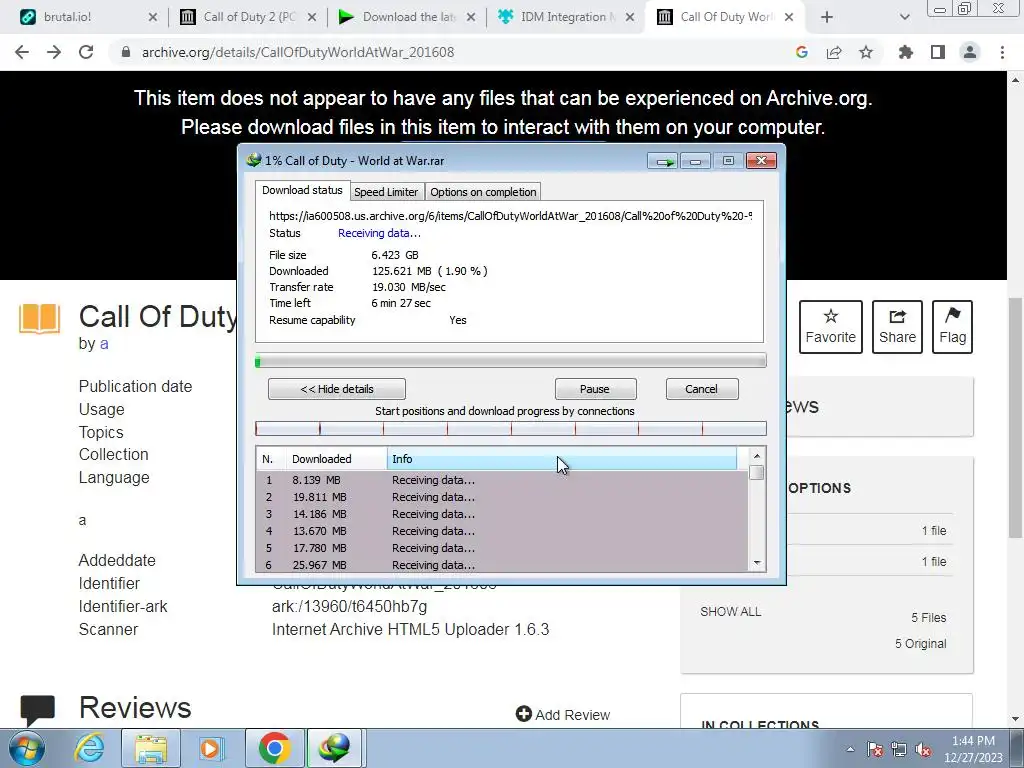Expand tab search chevron

pyautogui.click(x=904, y=17)
